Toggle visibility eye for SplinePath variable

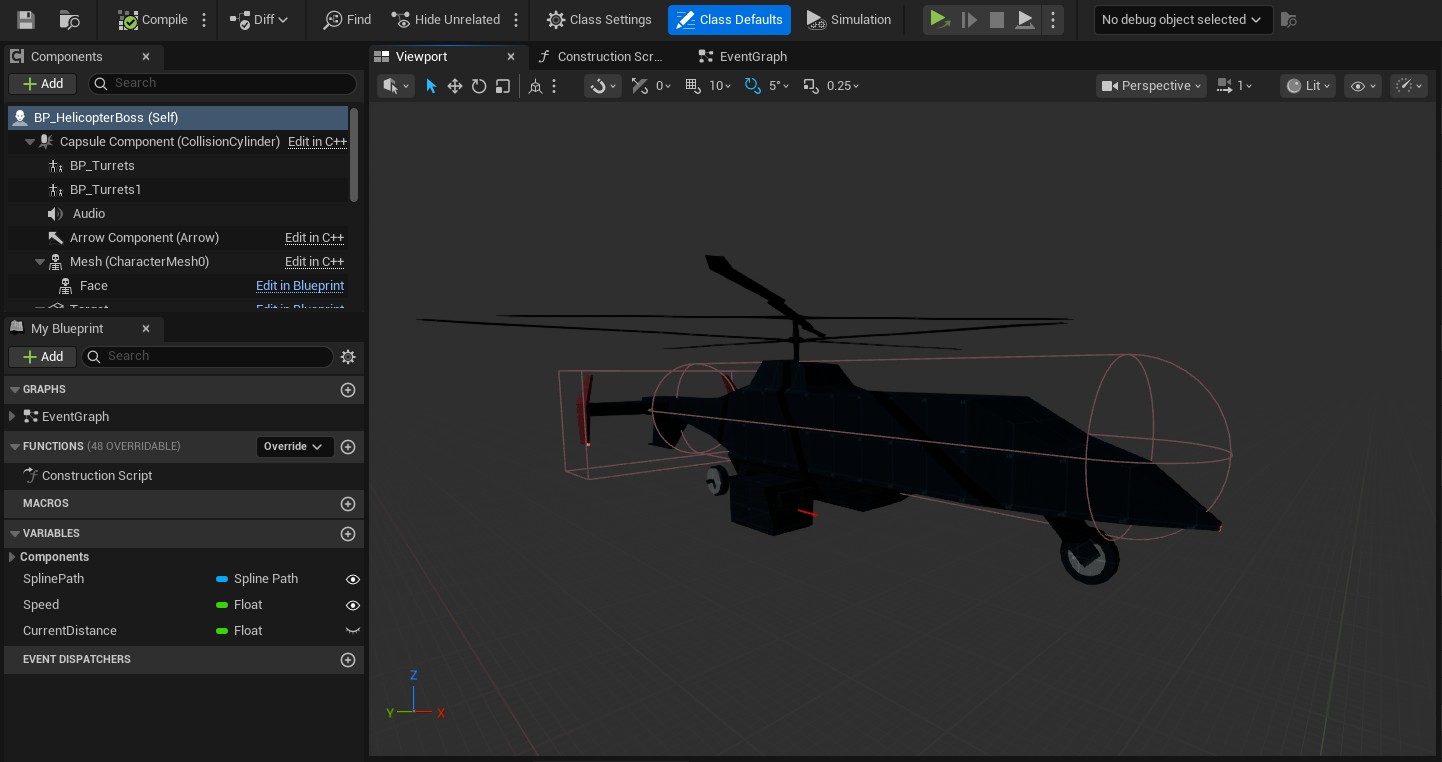pyautogui.click(x=353, y=579)
